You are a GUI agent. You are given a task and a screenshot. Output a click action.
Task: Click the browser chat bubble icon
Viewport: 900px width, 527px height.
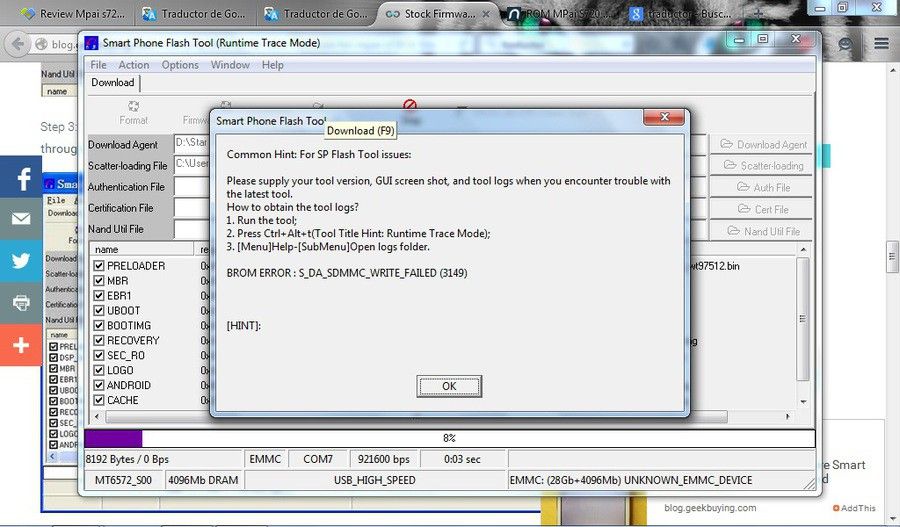[845, 44]
